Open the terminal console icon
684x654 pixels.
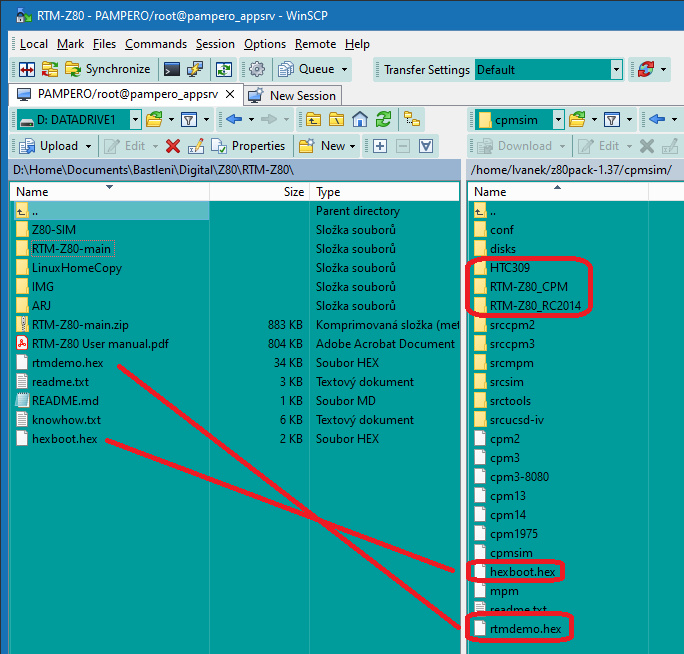[171, 69]
